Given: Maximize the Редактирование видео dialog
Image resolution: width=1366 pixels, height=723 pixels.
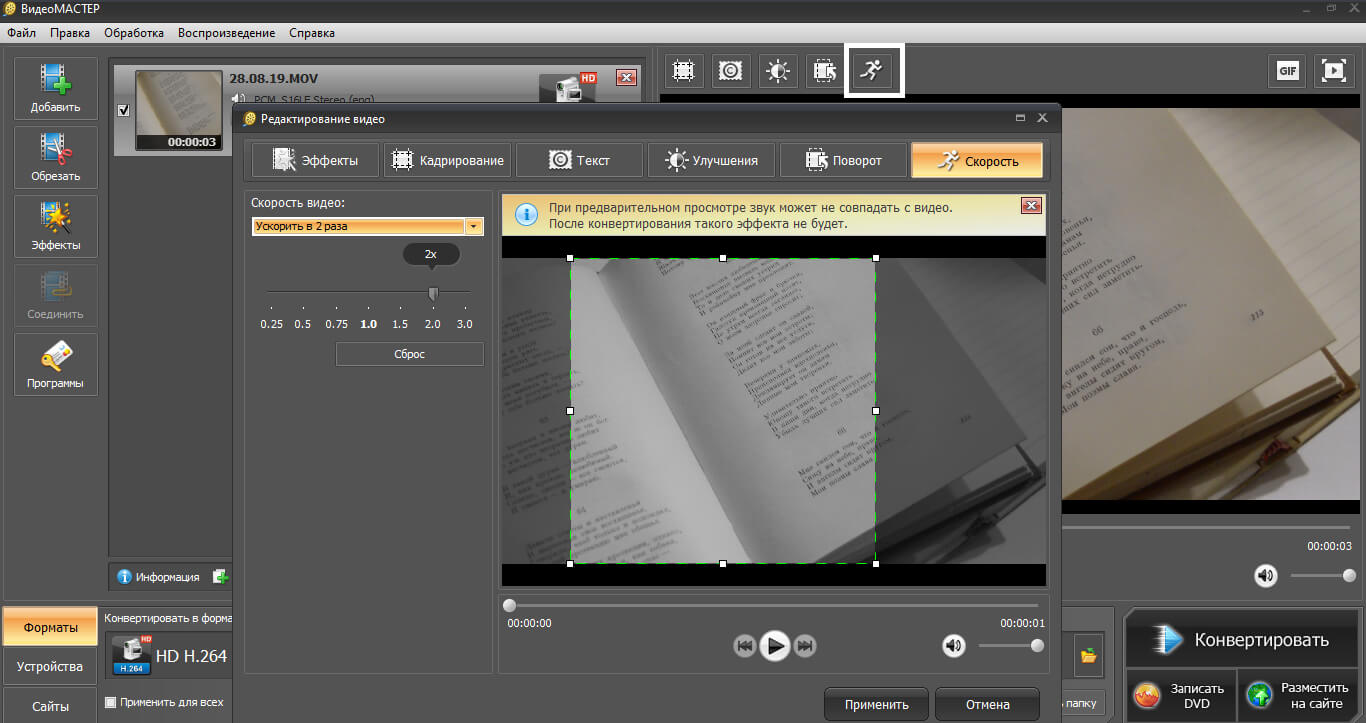Looking at the screenshot, I should pos(1020,118).
